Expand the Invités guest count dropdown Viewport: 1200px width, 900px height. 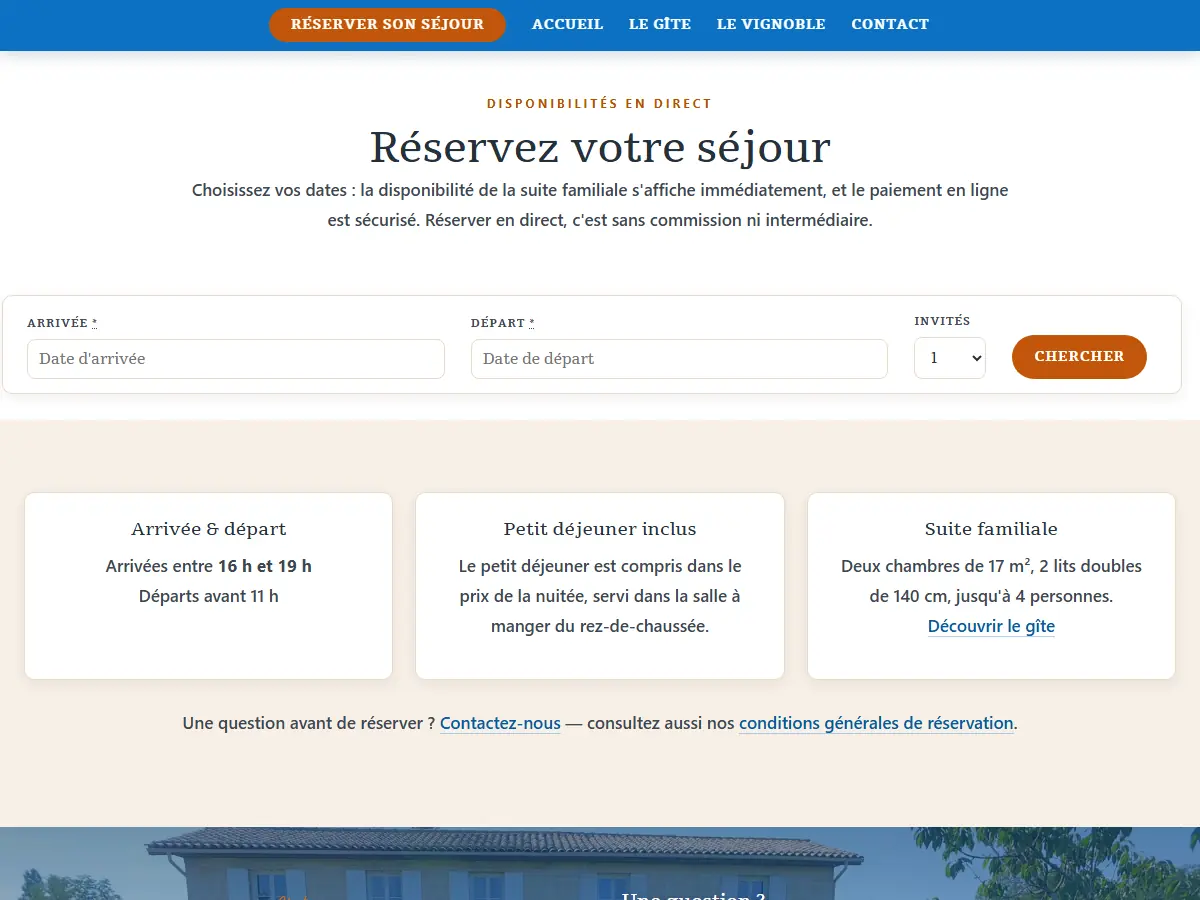click(x=950, y=358)
